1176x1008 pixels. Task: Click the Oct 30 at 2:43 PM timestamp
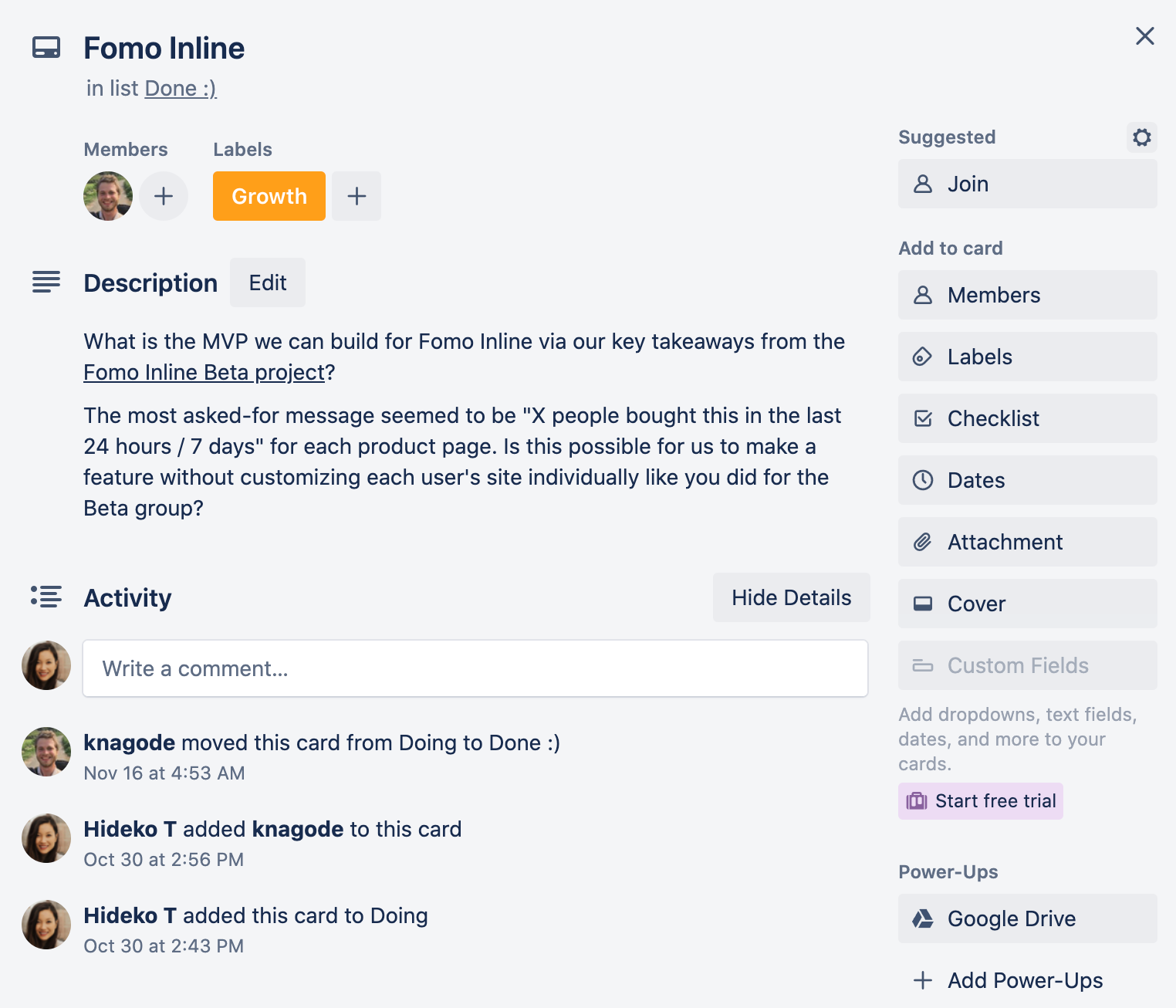[164, 946]
